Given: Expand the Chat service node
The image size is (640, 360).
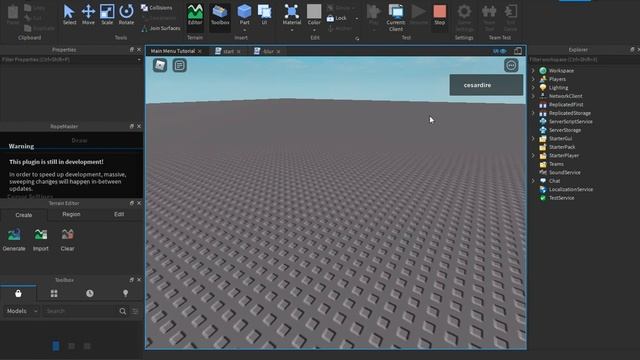Looking at the screenshot, I should pos(533,181).
